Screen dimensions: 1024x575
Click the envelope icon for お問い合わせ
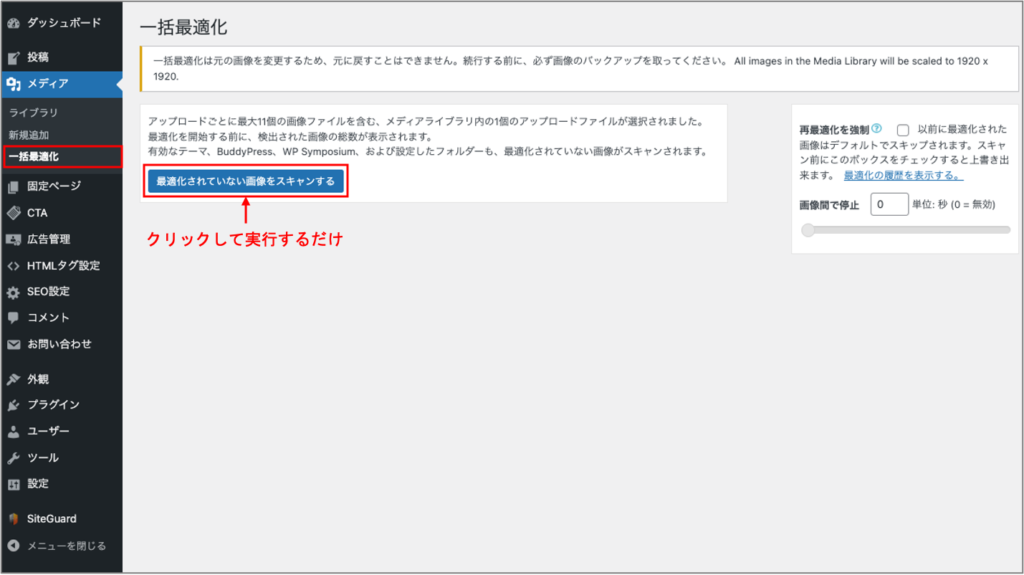pos(13,344)
